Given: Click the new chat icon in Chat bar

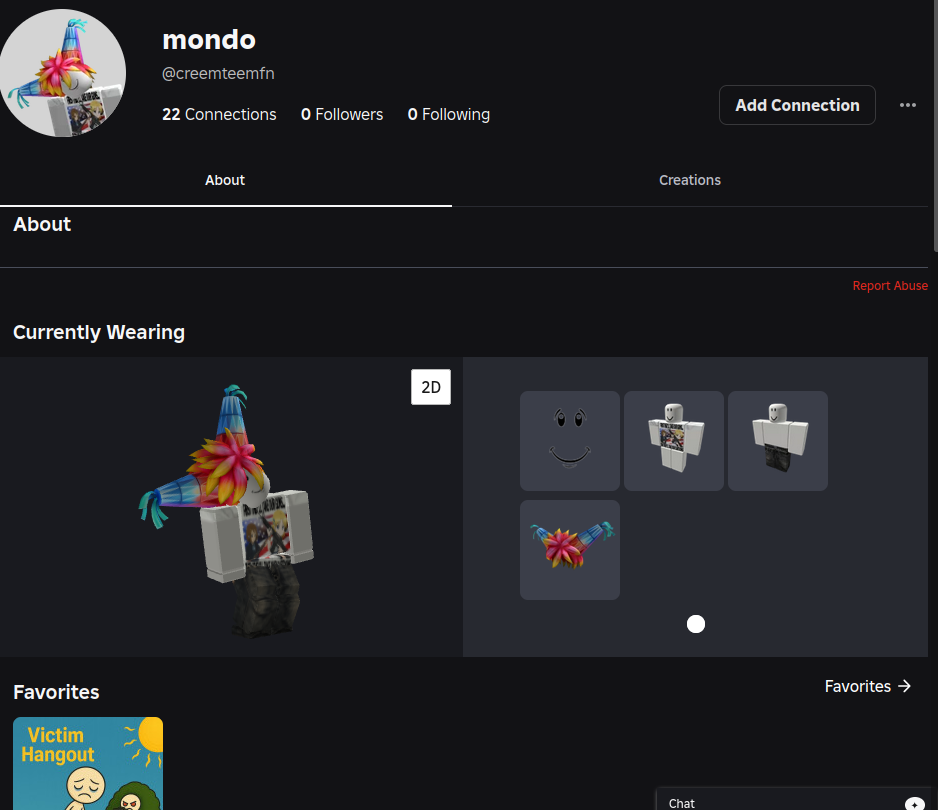Looking at the screenshot, I should click(x=915, y=804).
